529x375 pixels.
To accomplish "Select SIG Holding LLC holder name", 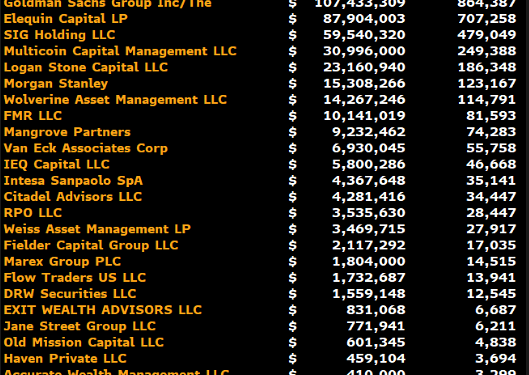I will (x=59, y=35).
